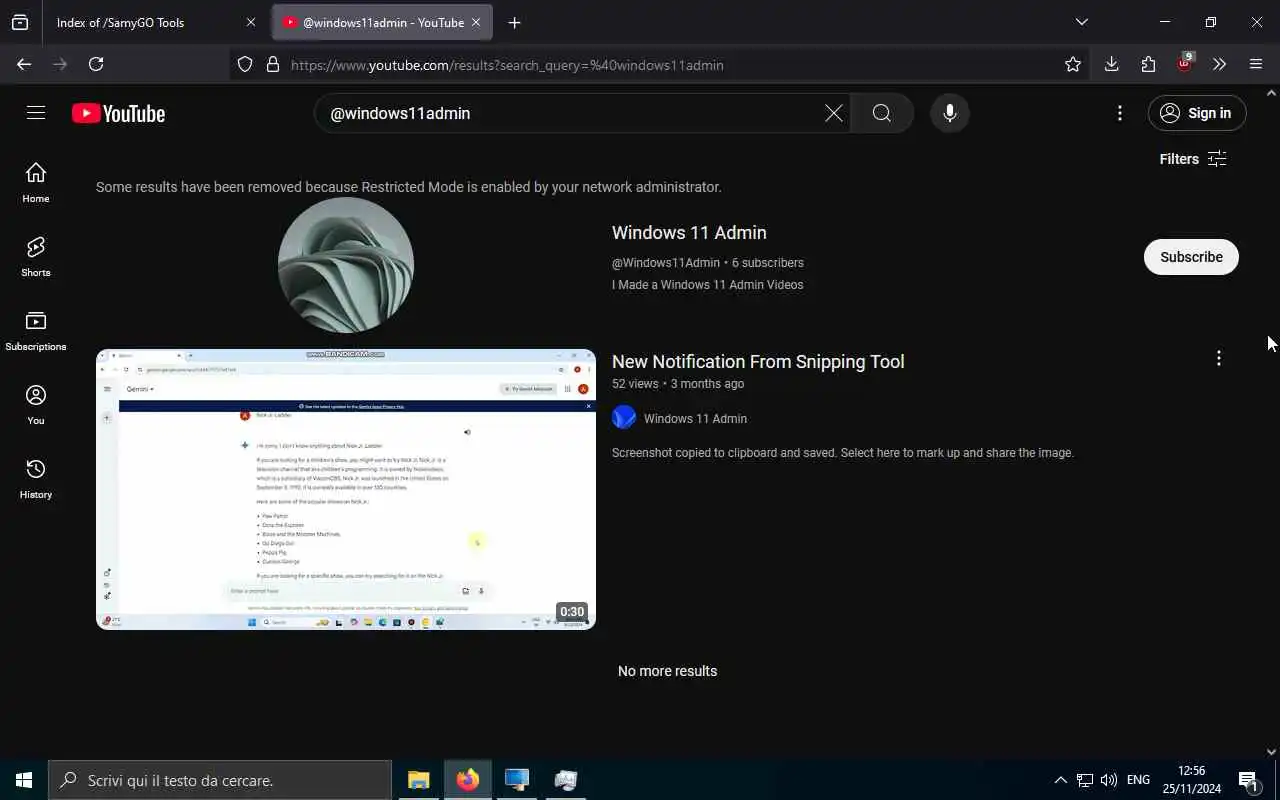This screenshot has height=800, width=1280.
Task: Open volume control in system tray
Action: tap(1108, 780)
